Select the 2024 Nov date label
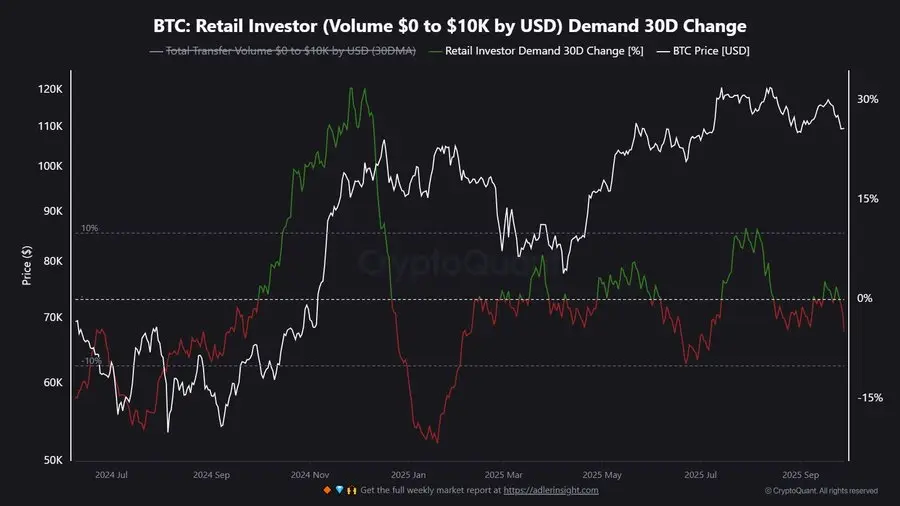The width and height of the screenshot is (900, 506). point(310,475)
